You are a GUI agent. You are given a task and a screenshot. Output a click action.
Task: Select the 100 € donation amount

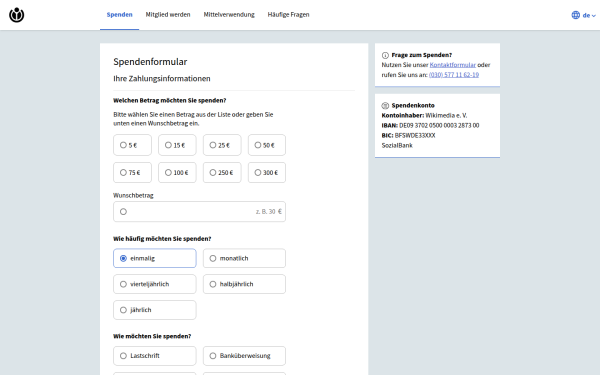[x=177, y=173]
